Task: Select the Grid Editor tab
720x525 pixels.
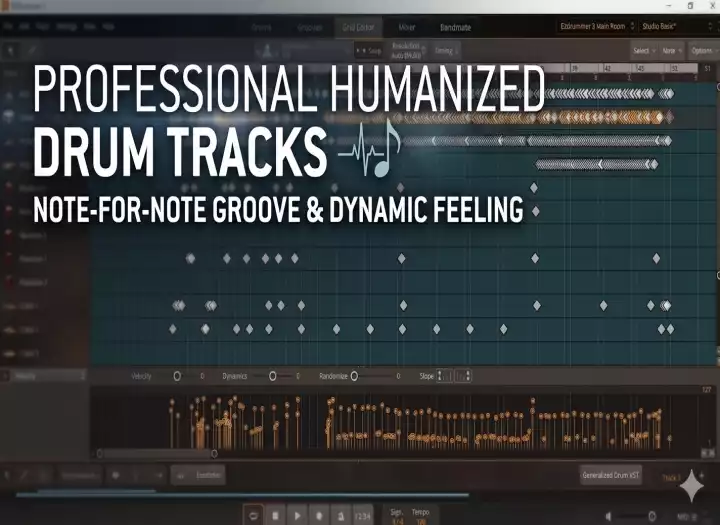Action: coord(358,28)
